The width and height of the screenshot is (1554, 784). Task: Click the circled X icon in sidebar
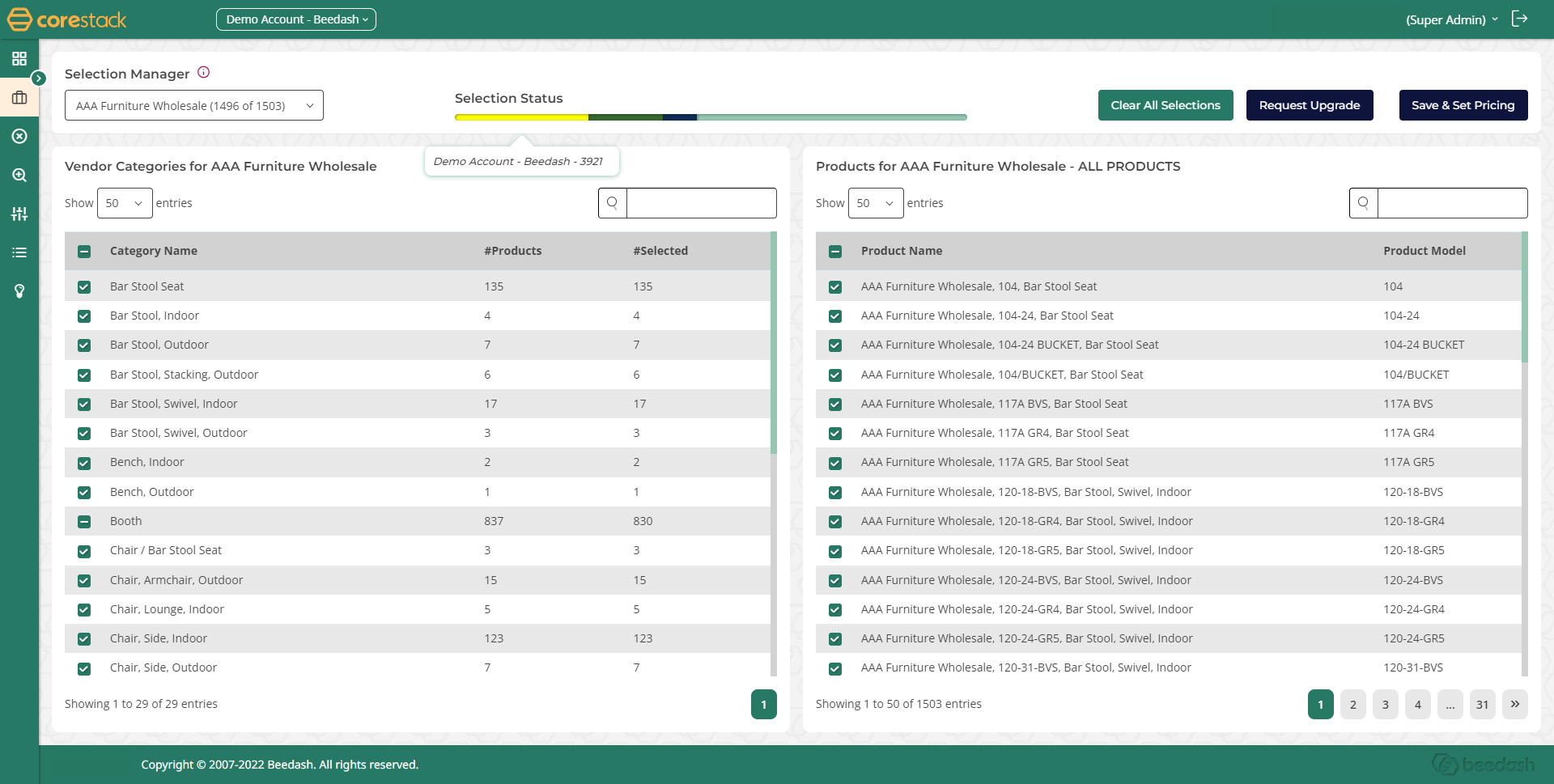pos(19,136)
